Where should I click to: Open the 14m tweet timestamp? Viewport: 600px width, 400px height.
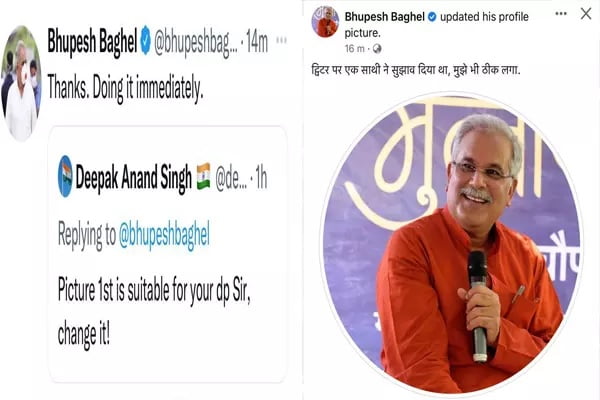coord(257,41)
